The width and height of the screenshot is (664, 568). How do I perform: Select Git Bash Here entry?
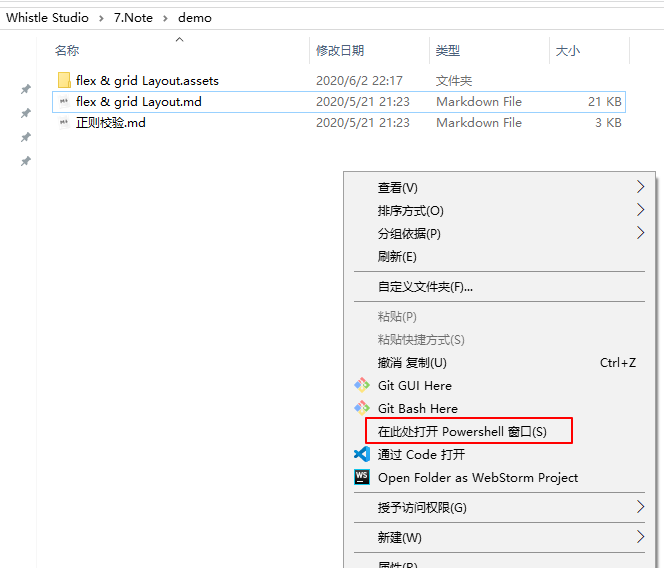(500, 408)
